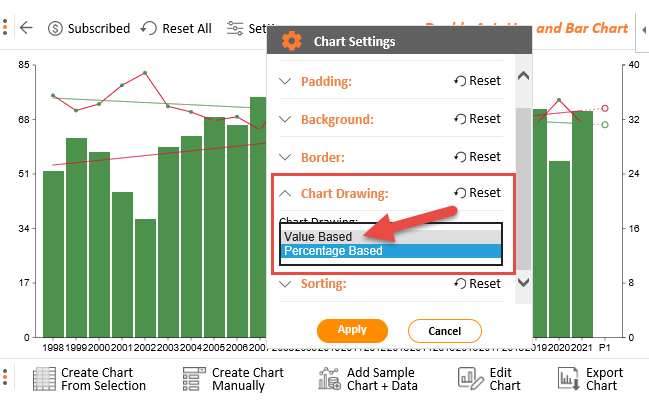
Task: Expand the Sorting section chevron
Action: [285, 284]
